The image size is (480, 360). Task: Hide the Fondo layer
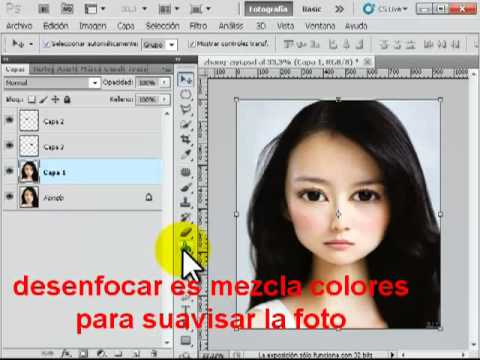click(9, 196)
